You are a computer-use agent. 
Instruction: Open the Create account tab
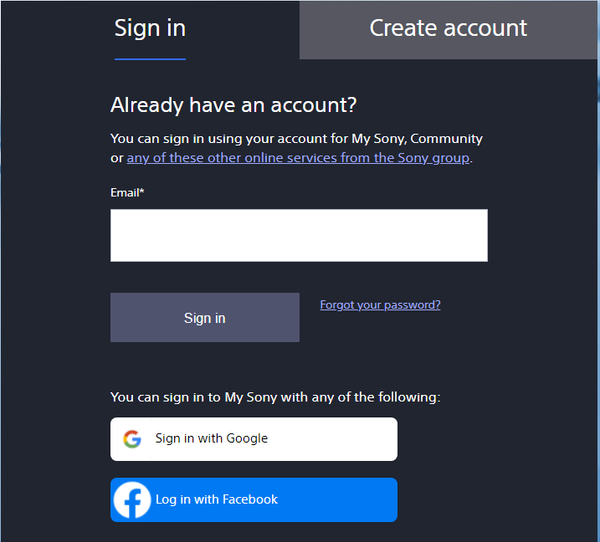coord(448,28)
